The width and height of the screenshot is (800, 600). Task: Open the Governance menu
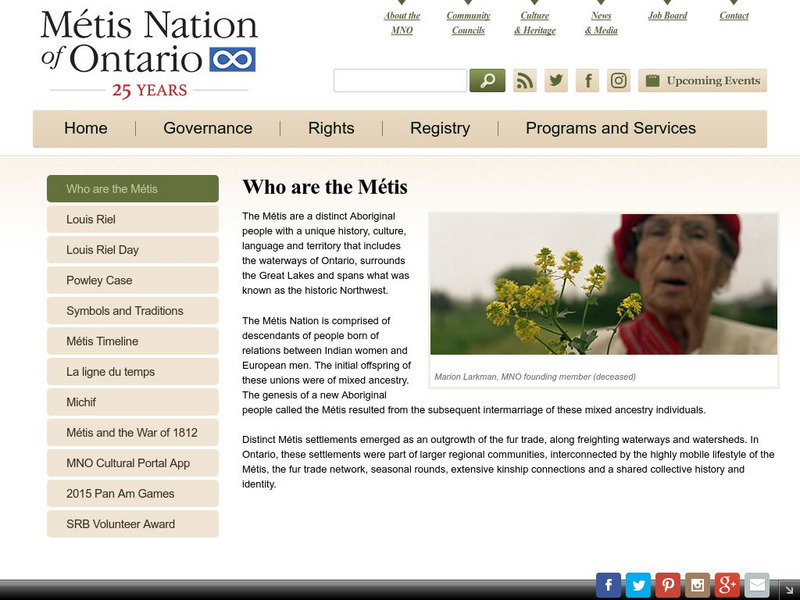pos(206,128)
